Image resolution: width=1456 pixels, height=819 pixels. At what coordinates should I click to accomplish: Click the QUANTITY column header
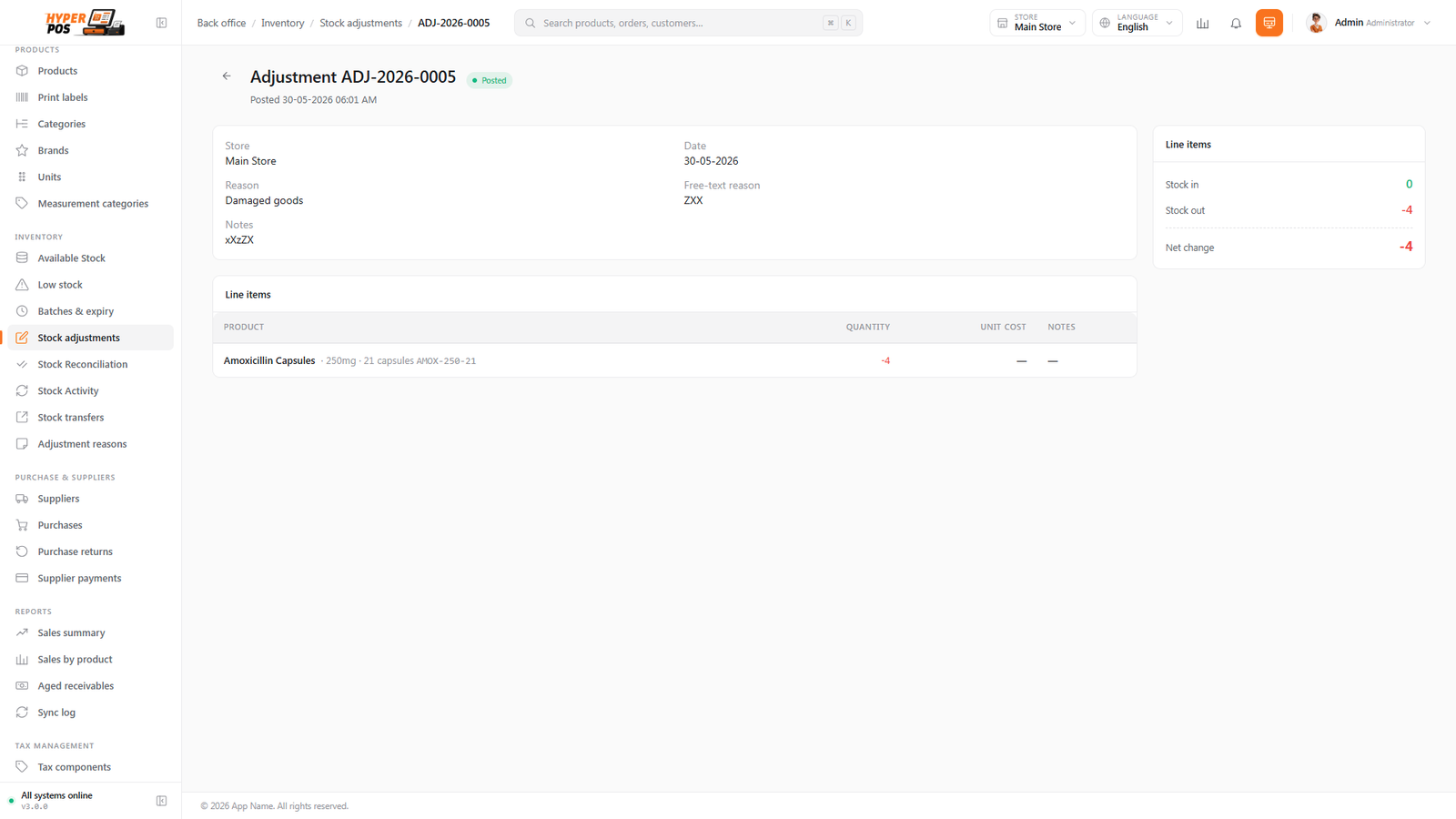click(x=867, y=327)
